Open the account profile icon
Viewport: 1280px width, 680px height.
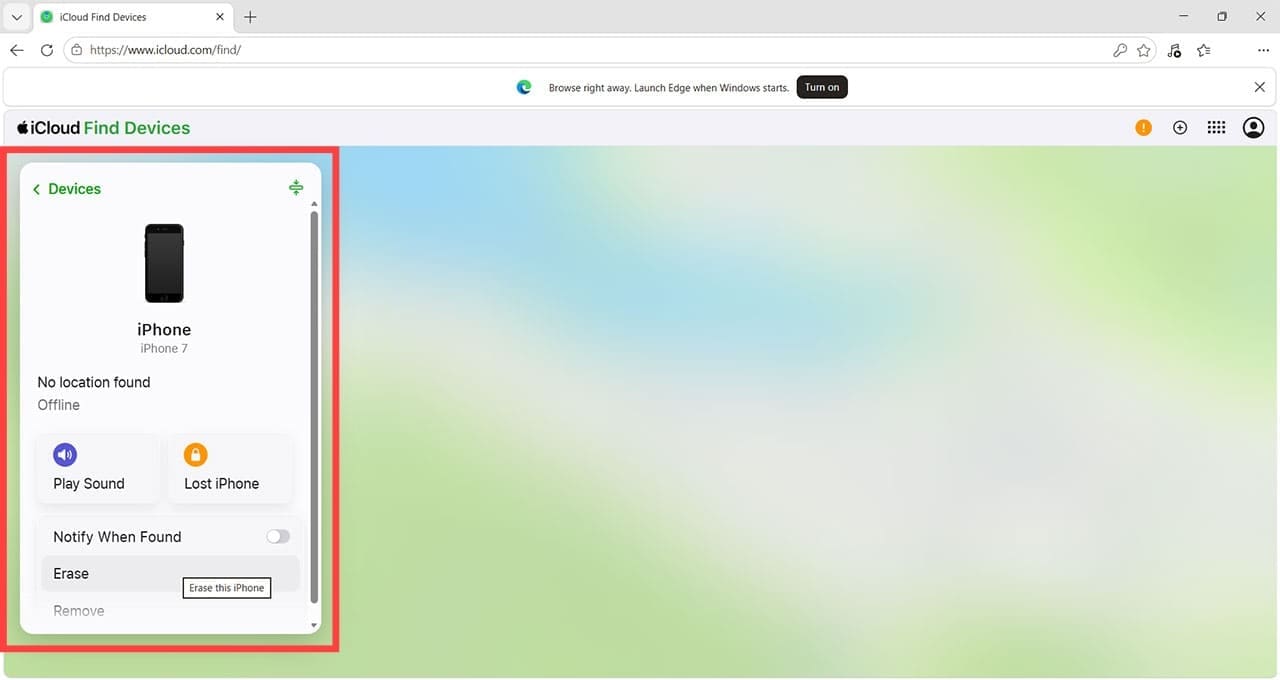pos(1253,128)
